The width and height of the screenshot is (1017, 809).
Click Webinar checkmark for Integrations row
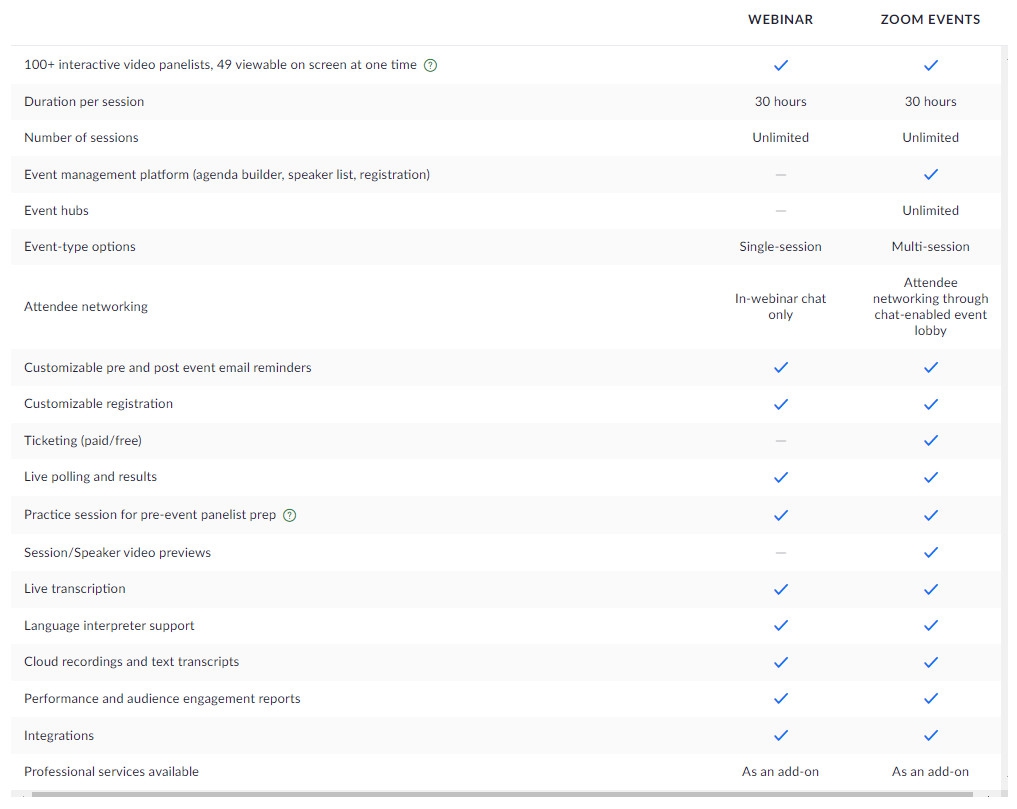(x=781, y=735)
